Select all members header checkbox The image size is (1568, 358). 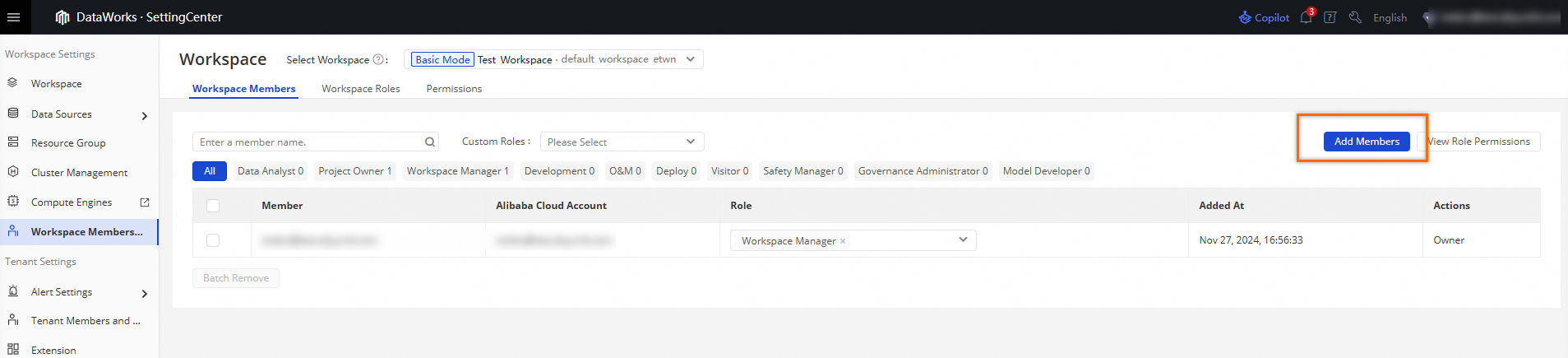[x=213, y=206]
